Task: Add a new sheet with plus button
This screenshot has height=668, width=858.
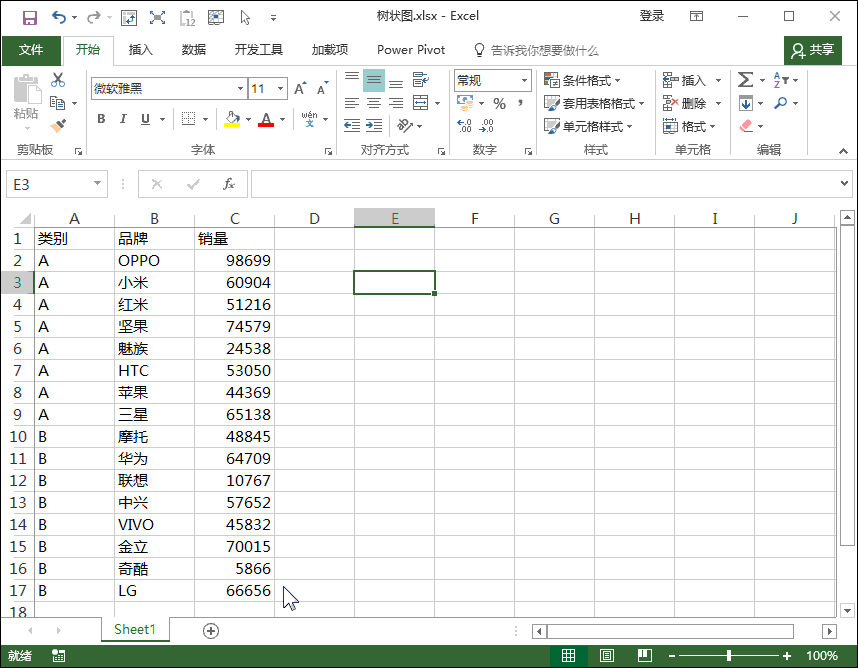Action: pyautogui.click(x=211, y=631)
